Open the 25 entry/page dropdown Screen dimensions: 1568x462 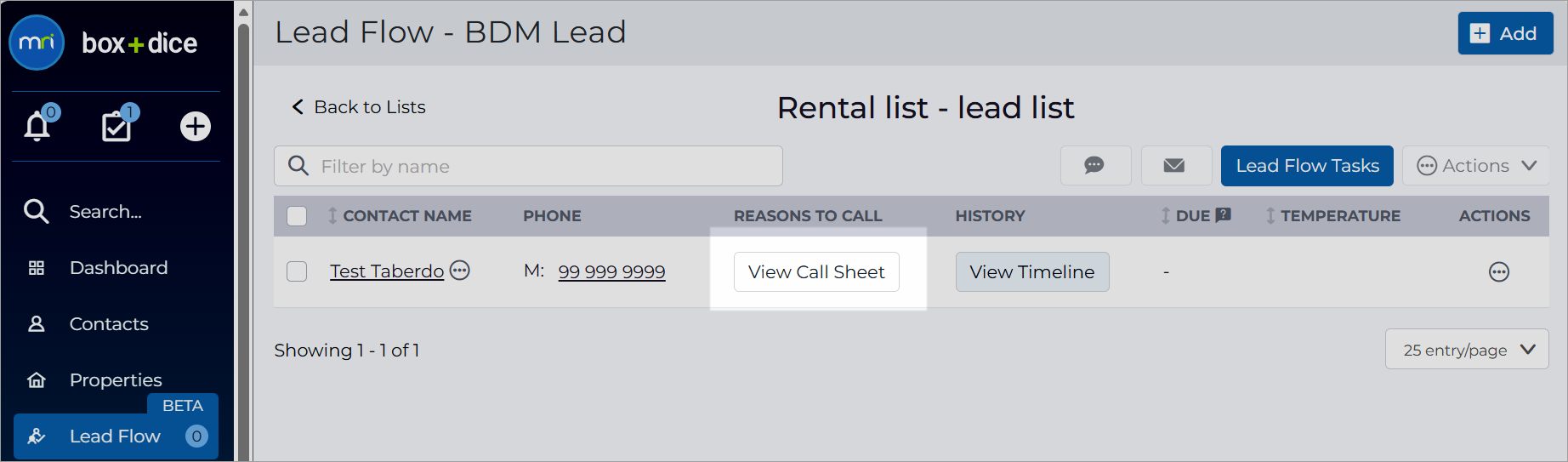[1467, 350]
